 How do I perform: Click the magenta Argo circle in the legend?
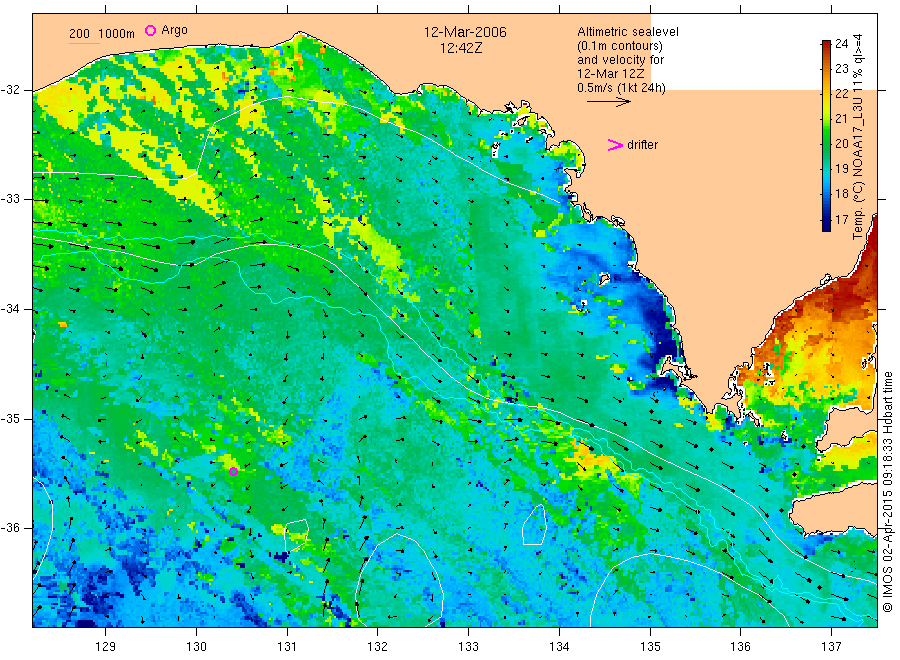coord(150,30)
